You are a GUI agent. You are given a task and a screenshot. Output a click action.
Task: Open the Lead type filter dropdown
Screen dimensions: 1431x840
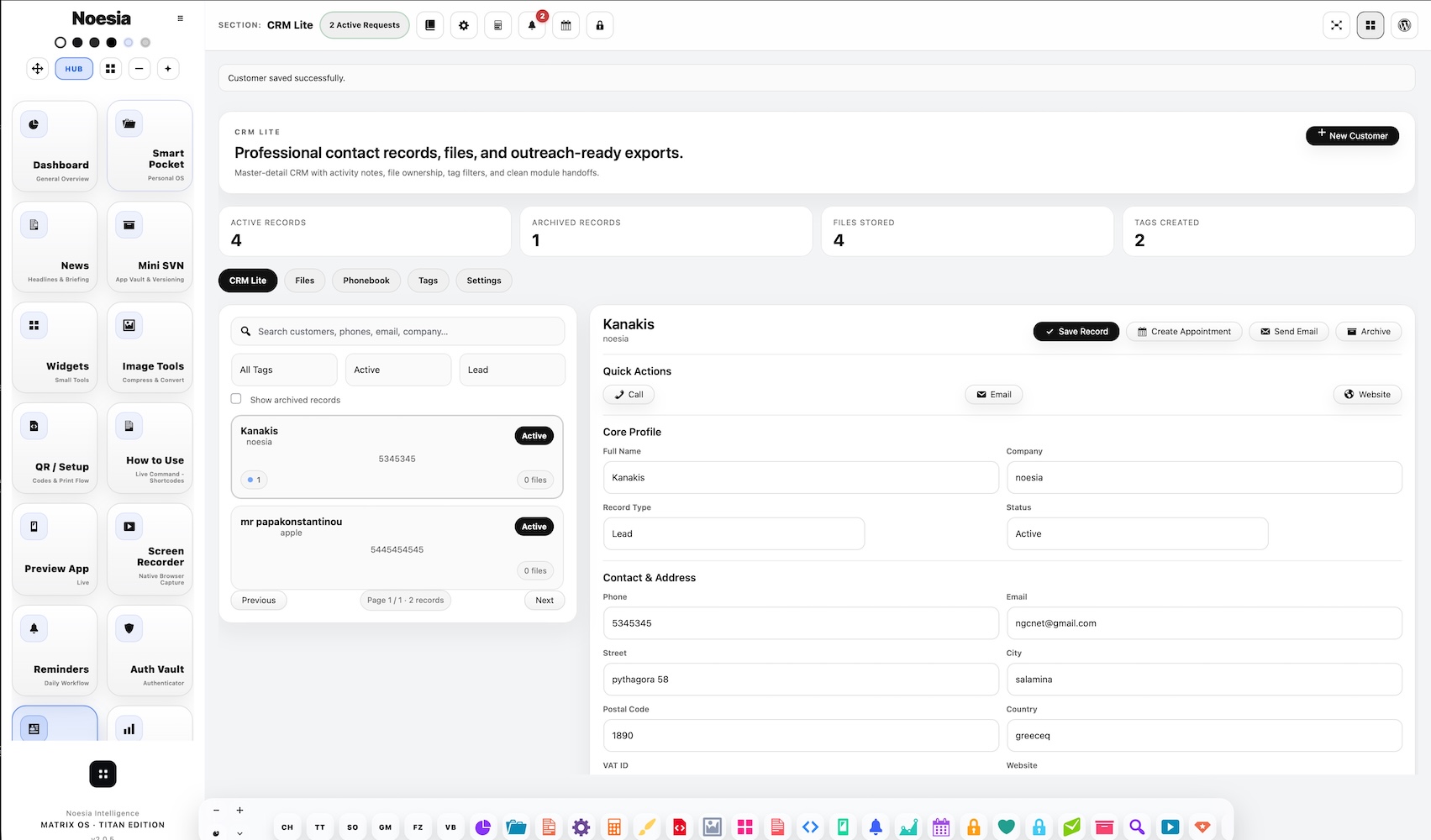coord(512,370)
